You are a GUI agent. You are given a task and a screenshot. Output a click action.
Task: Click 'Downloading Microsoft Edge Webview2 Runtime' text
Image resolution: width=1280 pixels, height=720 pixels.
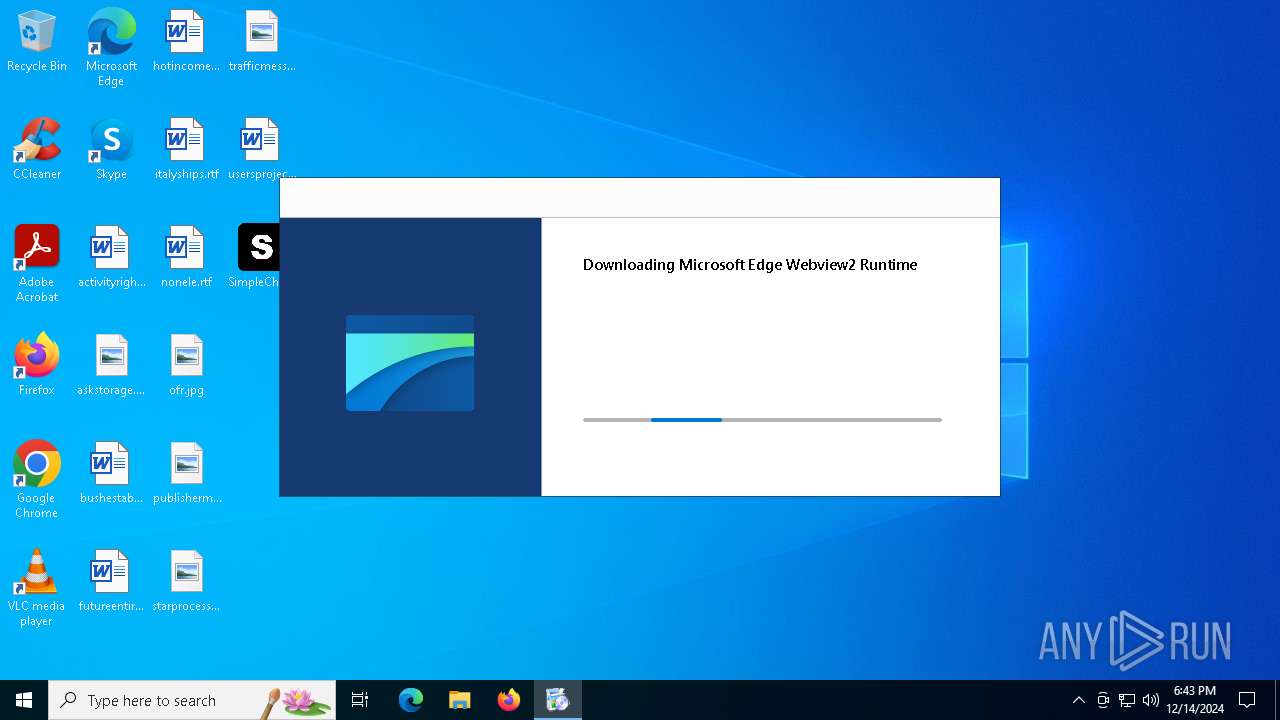point(750,265)
